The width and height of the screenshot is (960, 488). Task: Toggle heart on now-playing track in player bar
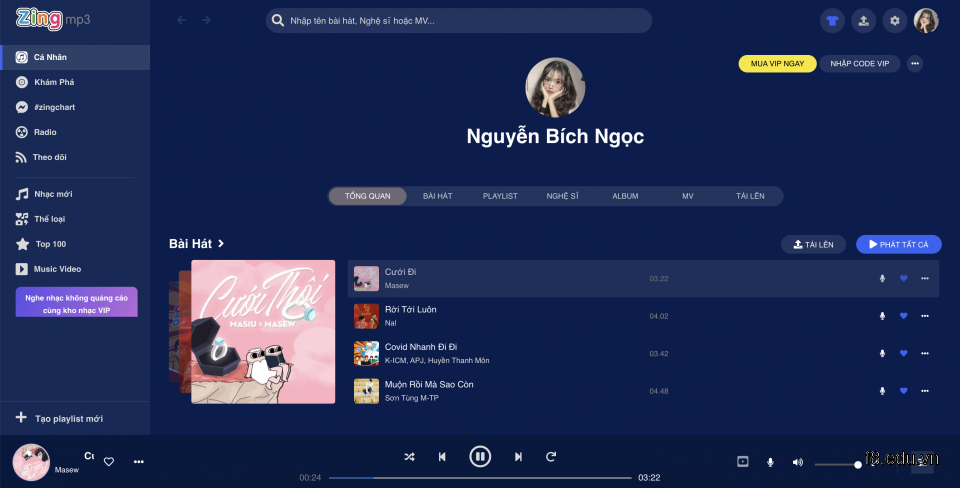click(109, 462)
